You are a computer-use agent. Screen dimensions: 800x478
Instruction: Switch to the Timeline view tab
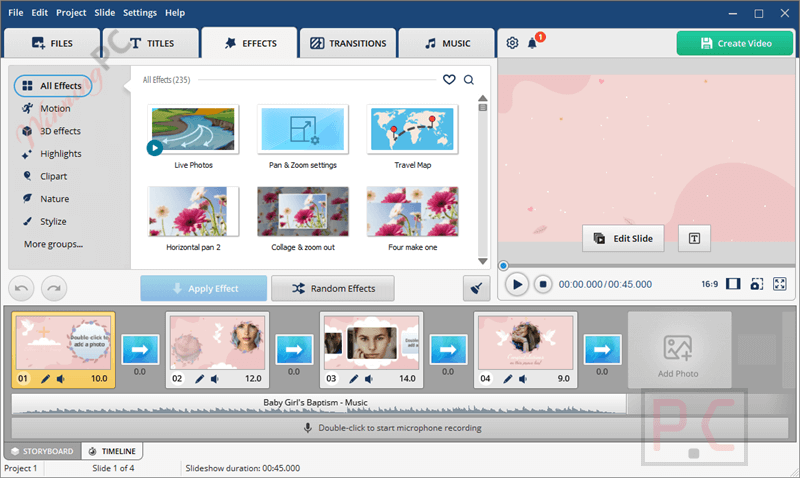(112, 451)
